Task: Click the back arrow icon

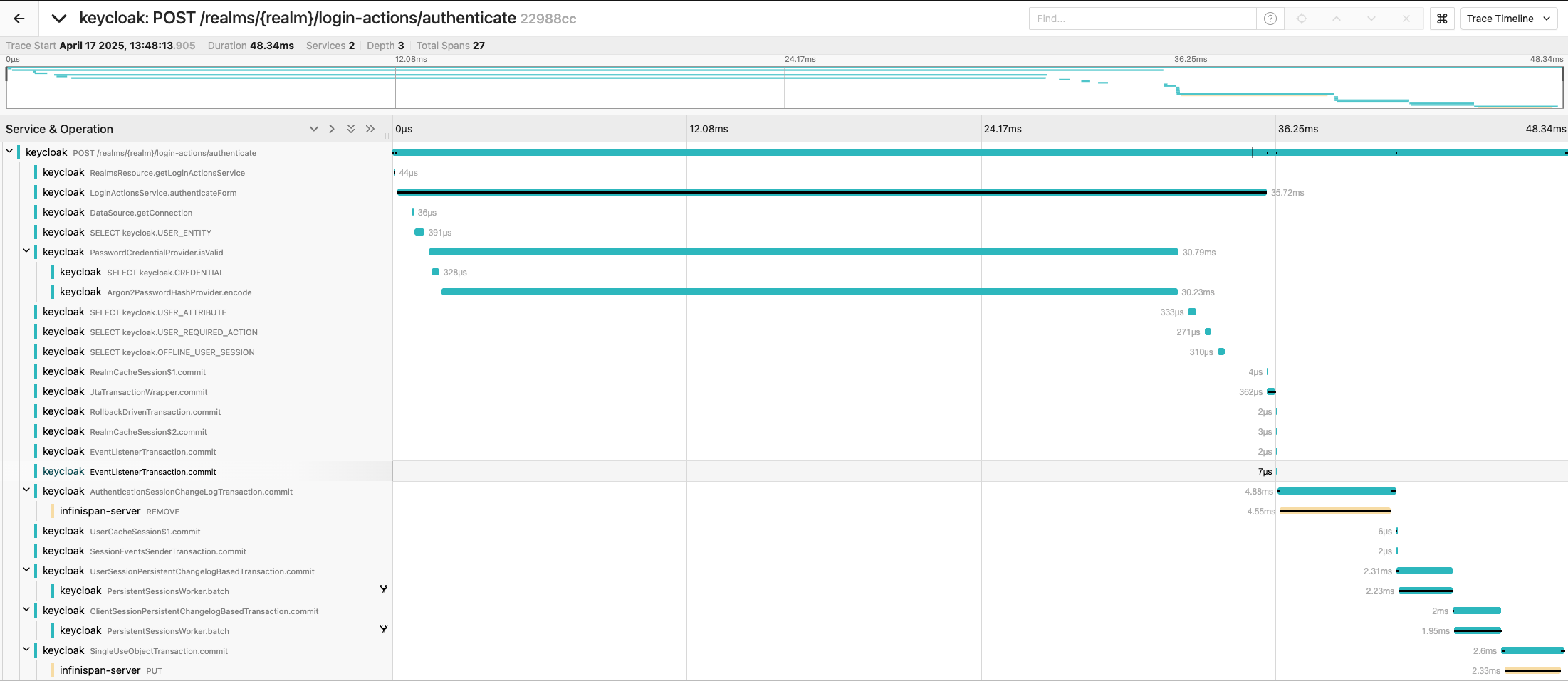Action: tap(19, 19)
